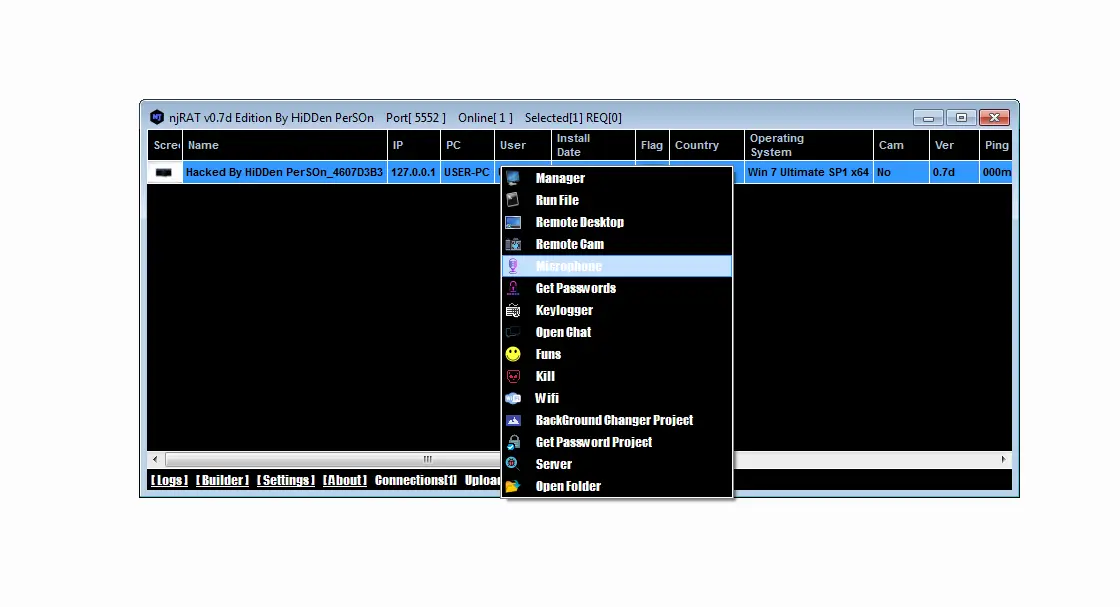Kill the selected client connection
This screenshot has width=1120, height=607.
545,376
